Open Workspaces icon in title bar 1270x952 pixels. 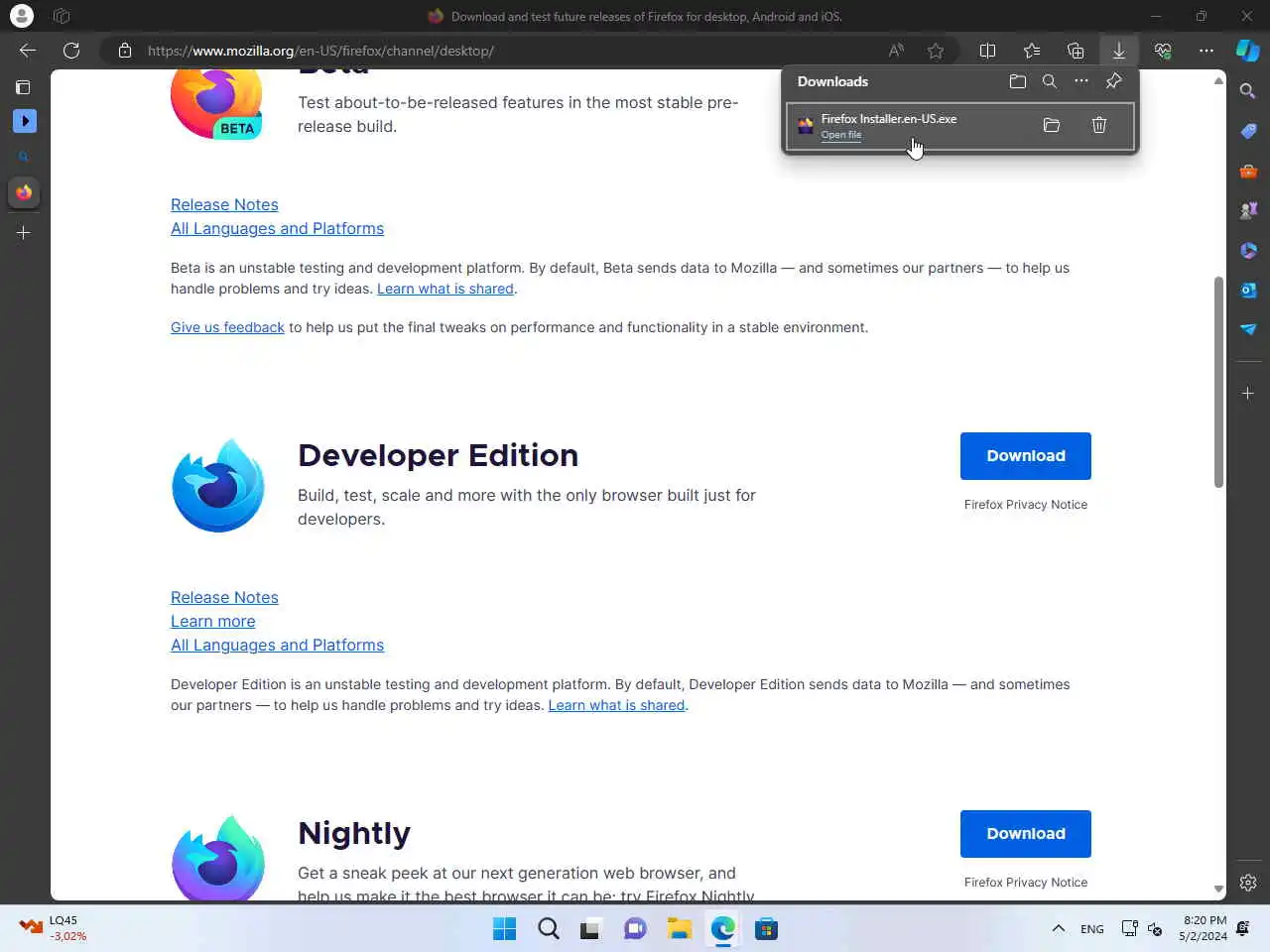click(62, 16)
